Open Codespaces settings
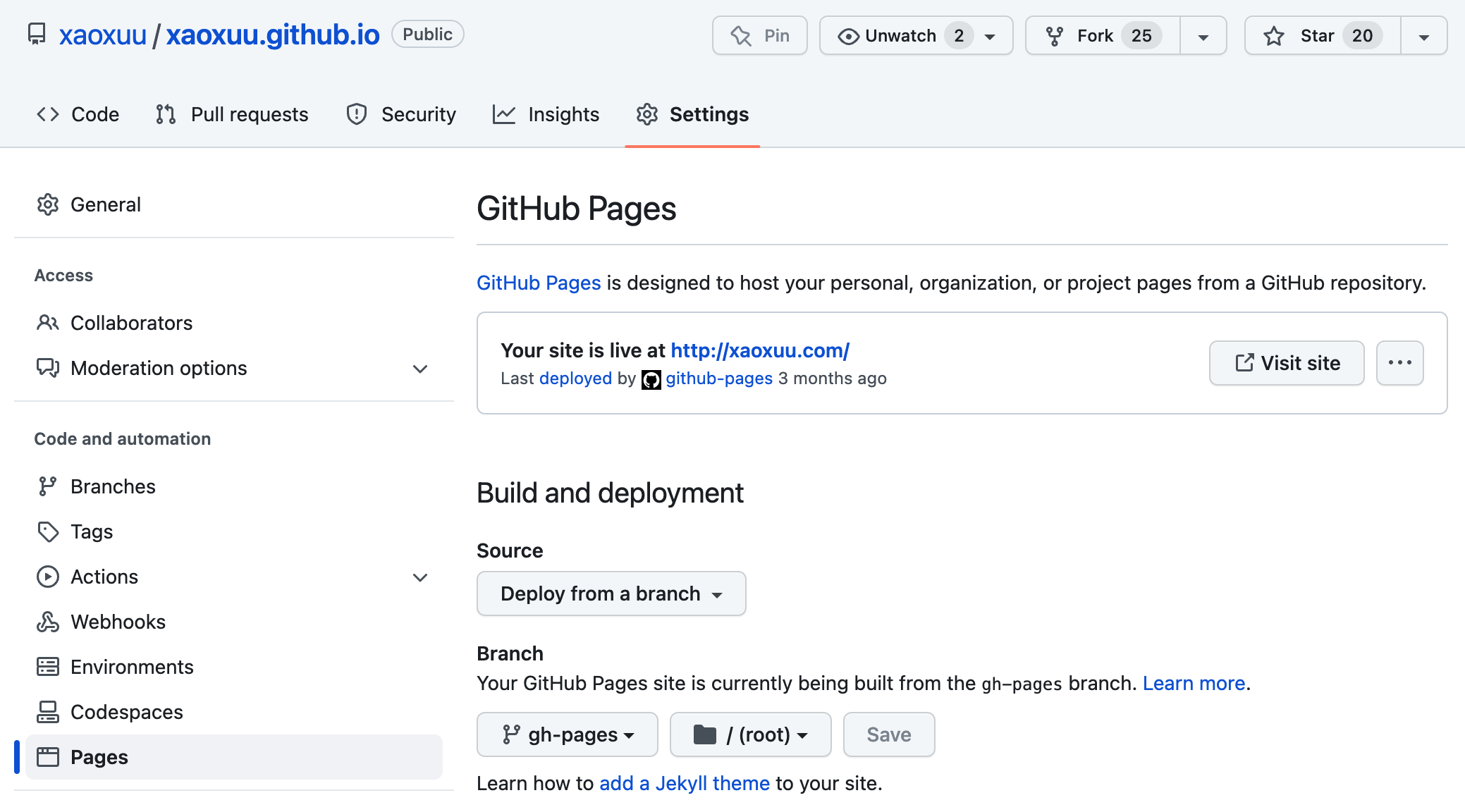Viewport: 1465px width, 812px height. tap(234, 712)
